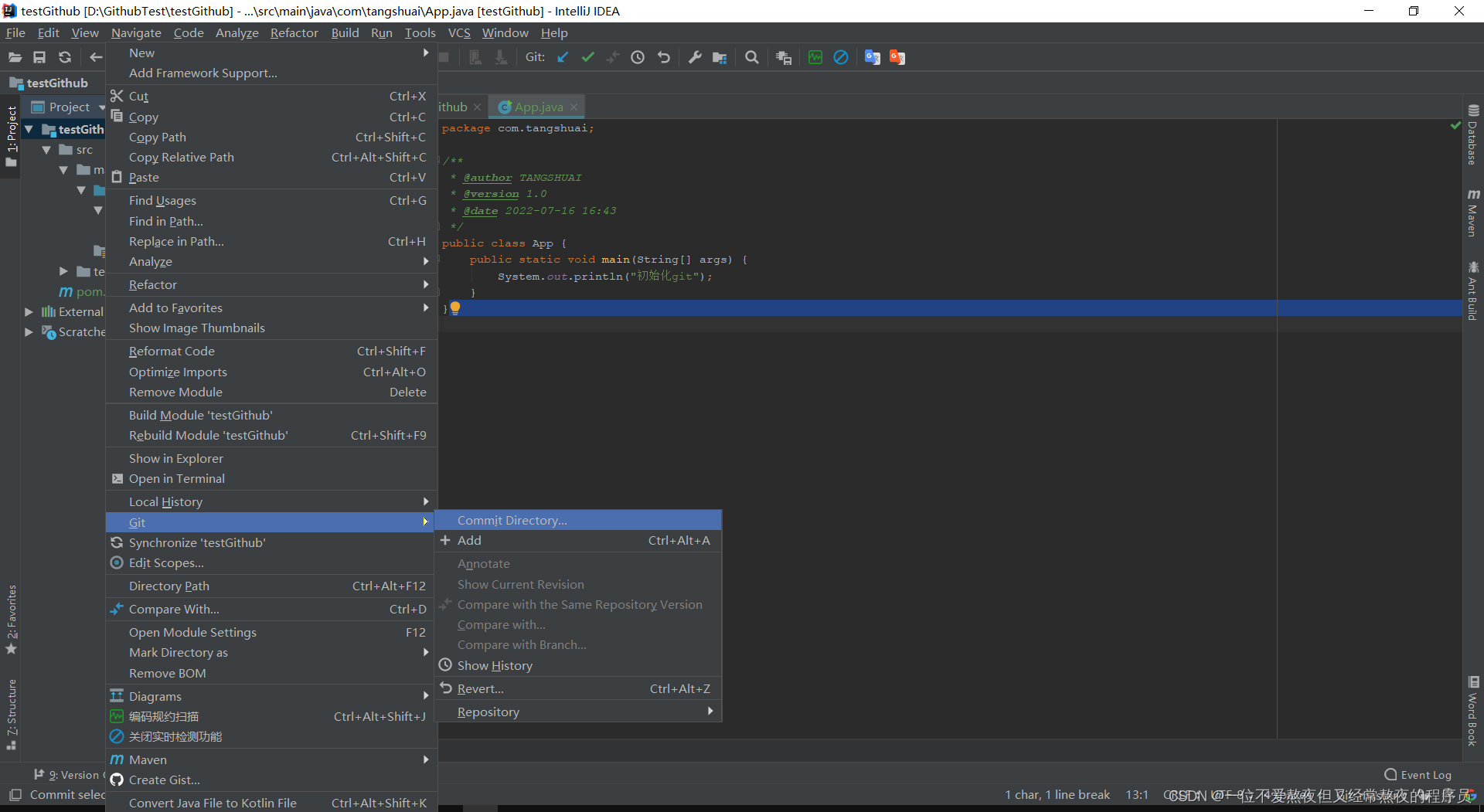Open the Word Book side panel

pos(1473,712)
